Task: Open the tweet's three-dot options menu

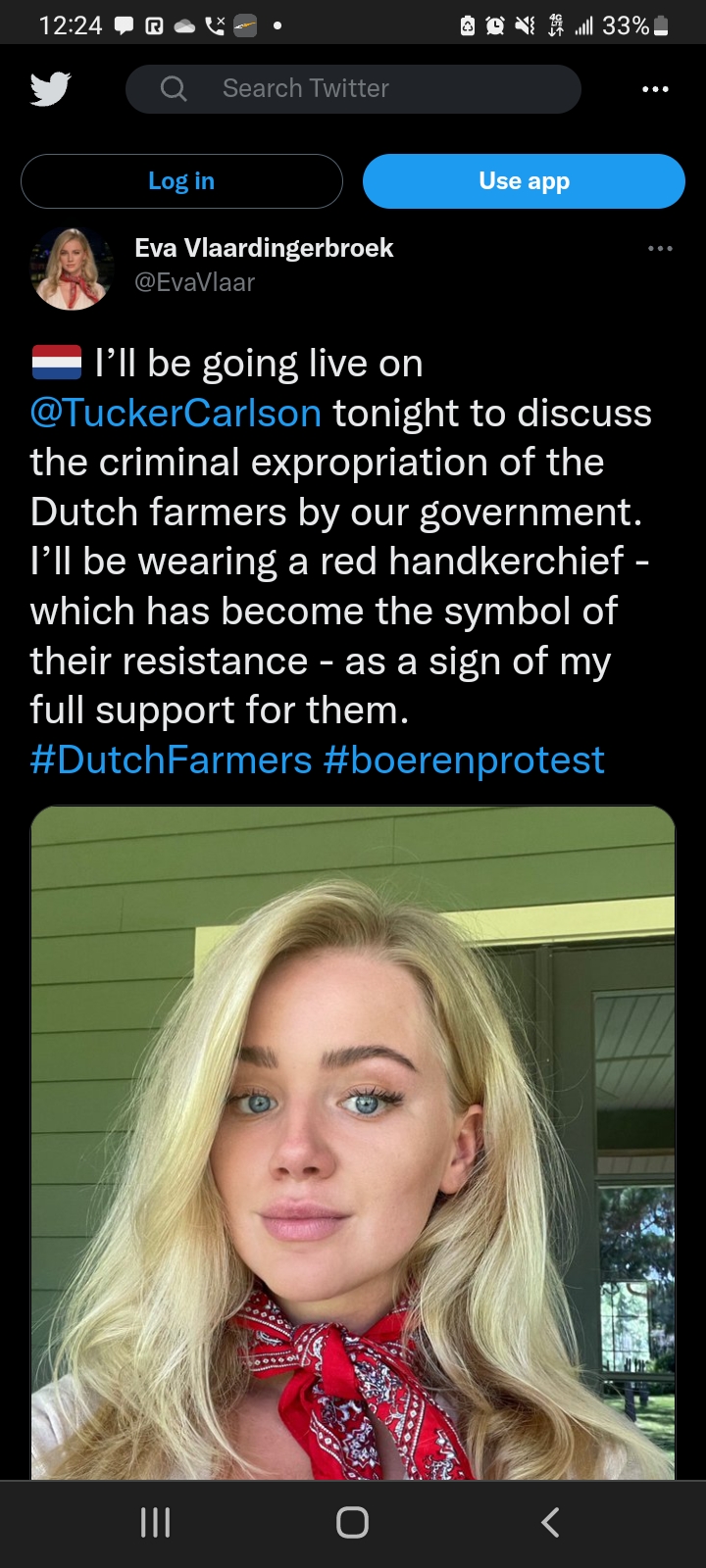Action: (660, 248)
